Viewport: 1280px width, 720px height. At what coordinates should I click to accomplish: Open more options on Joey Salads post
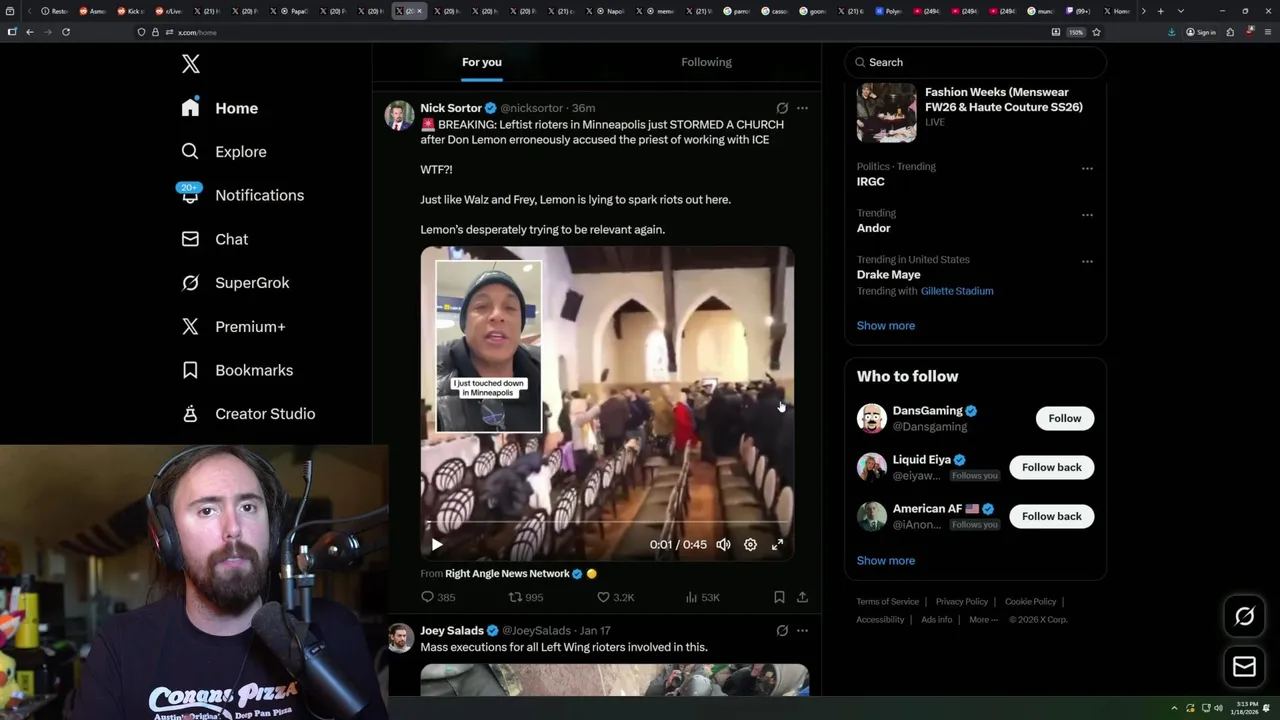[802, 631]
